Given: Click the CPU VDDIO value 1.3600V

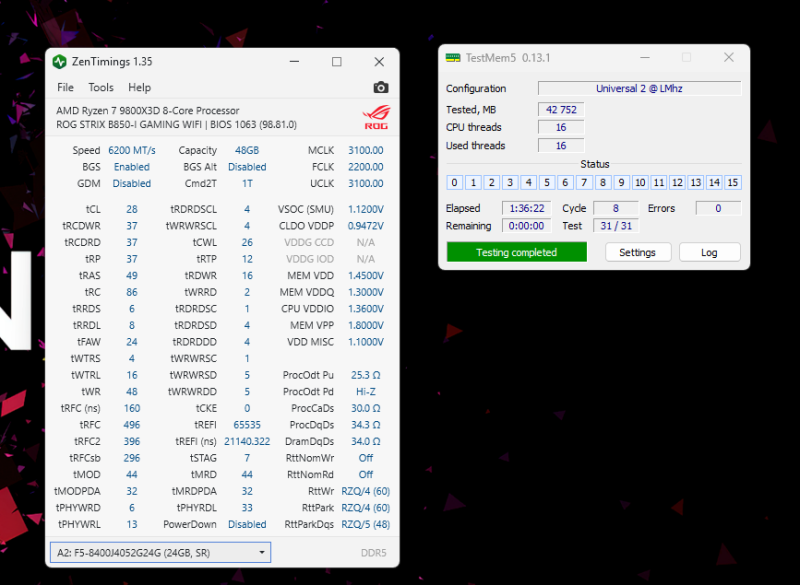Looking at the screenshot, I should (366, 309).
